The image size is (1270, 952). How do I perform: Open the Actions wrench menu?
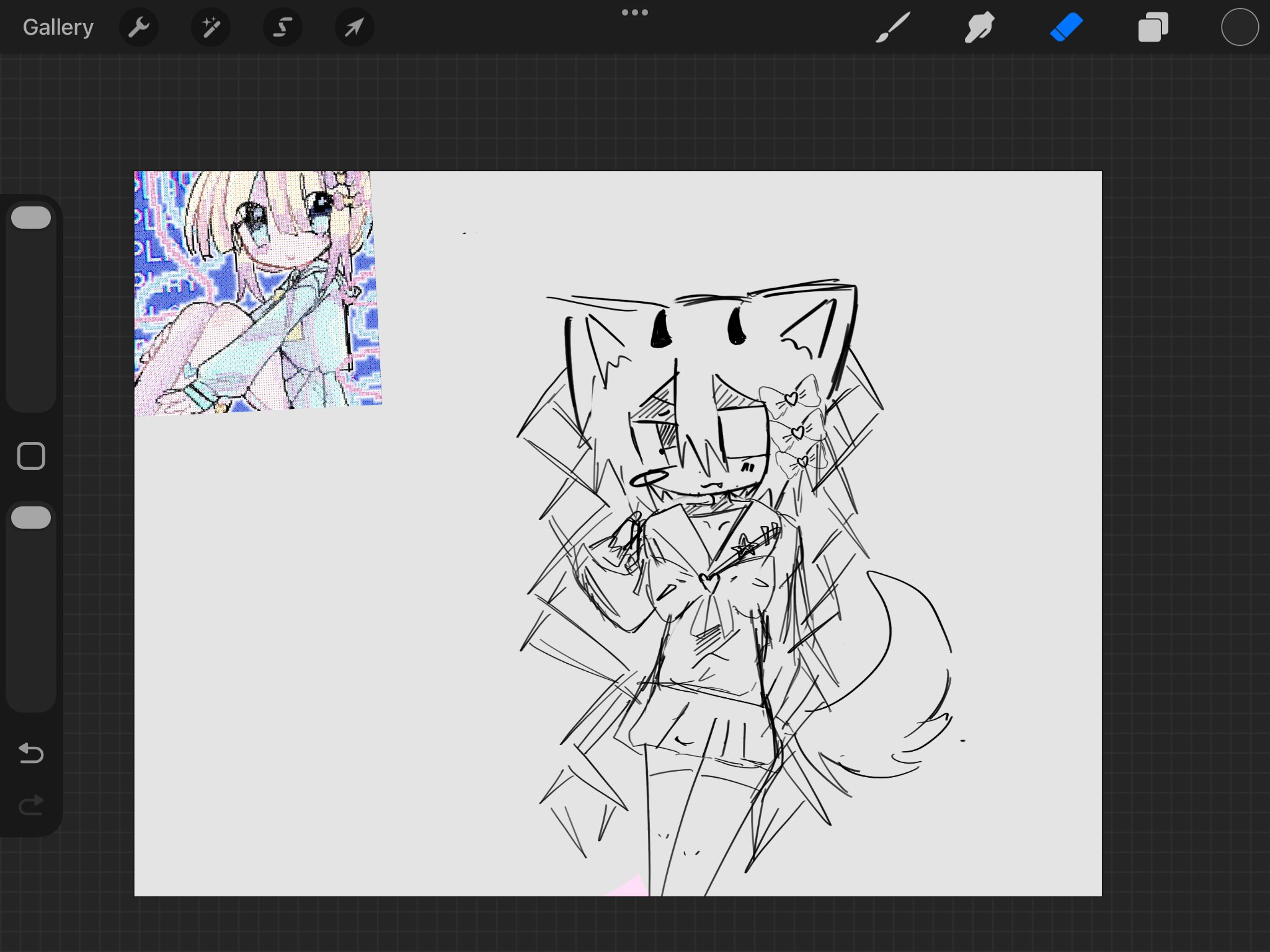tap(138, 27)
